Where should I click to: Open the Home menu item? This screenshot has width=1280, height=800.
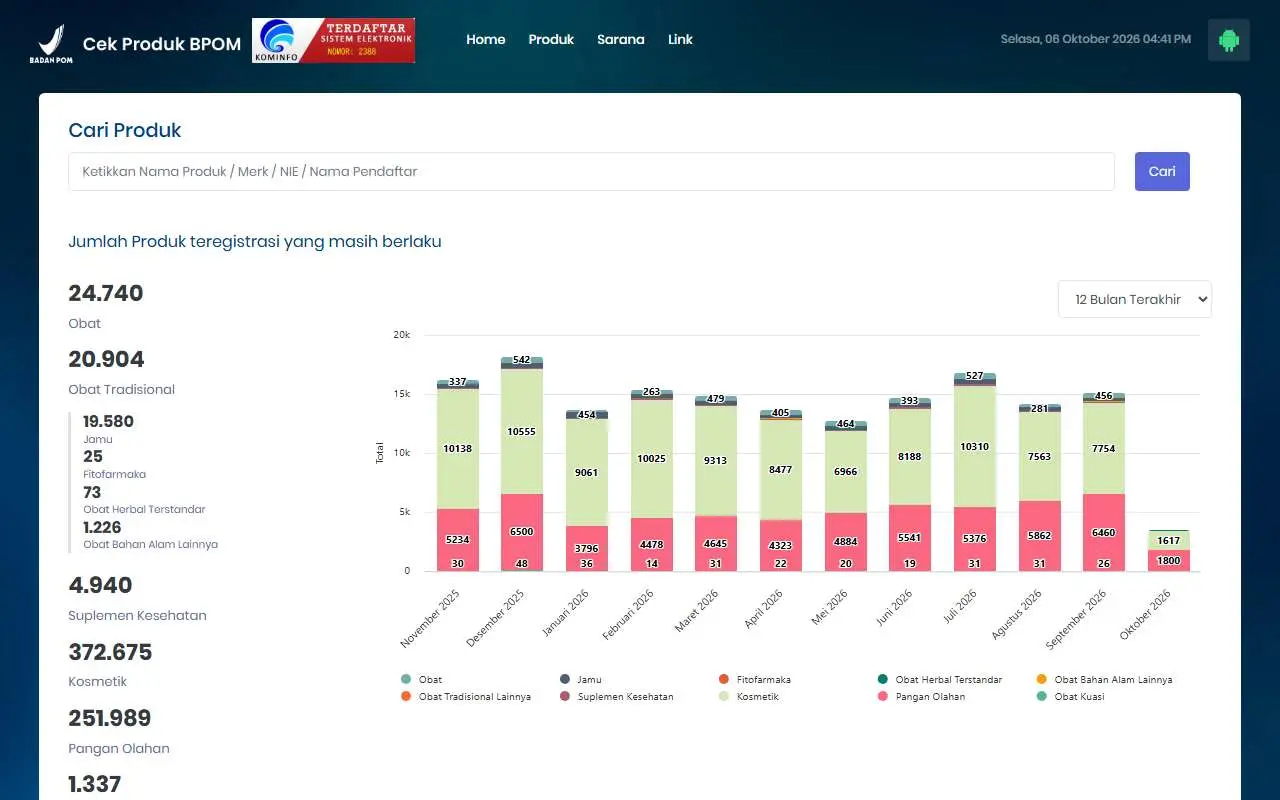(486, 40)
